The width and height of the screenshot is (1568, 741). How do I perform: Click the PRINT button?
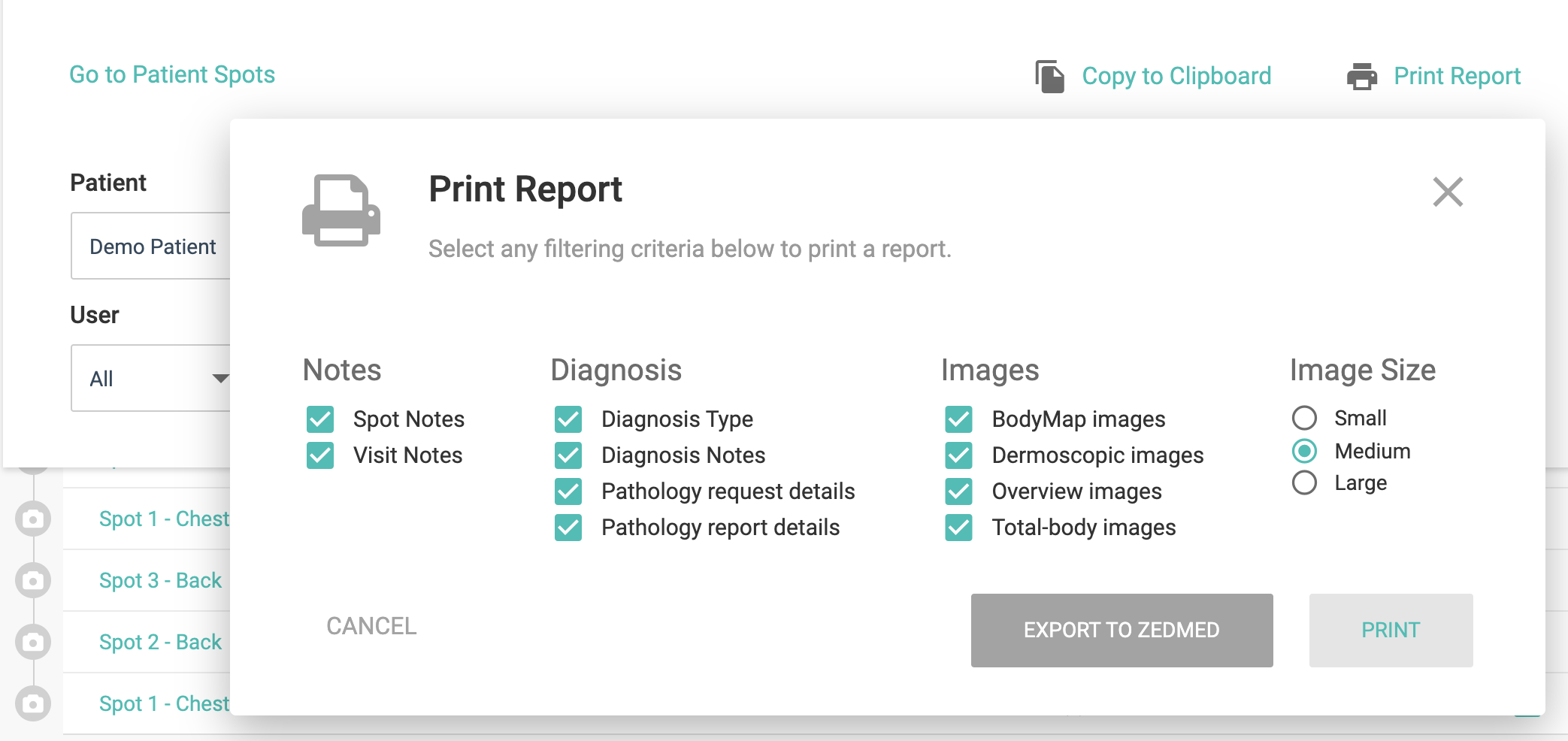1390,630
